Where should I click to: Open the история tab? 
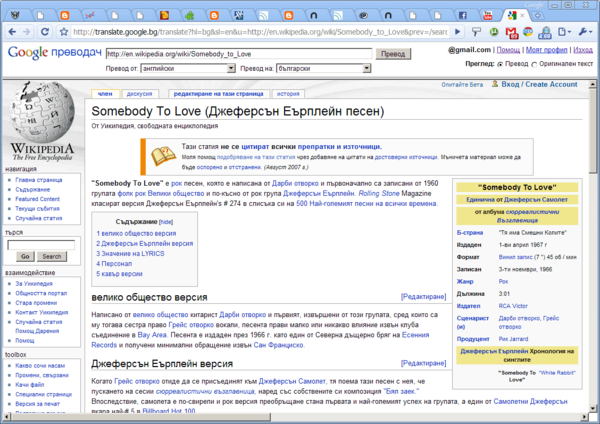pos(288,94)
